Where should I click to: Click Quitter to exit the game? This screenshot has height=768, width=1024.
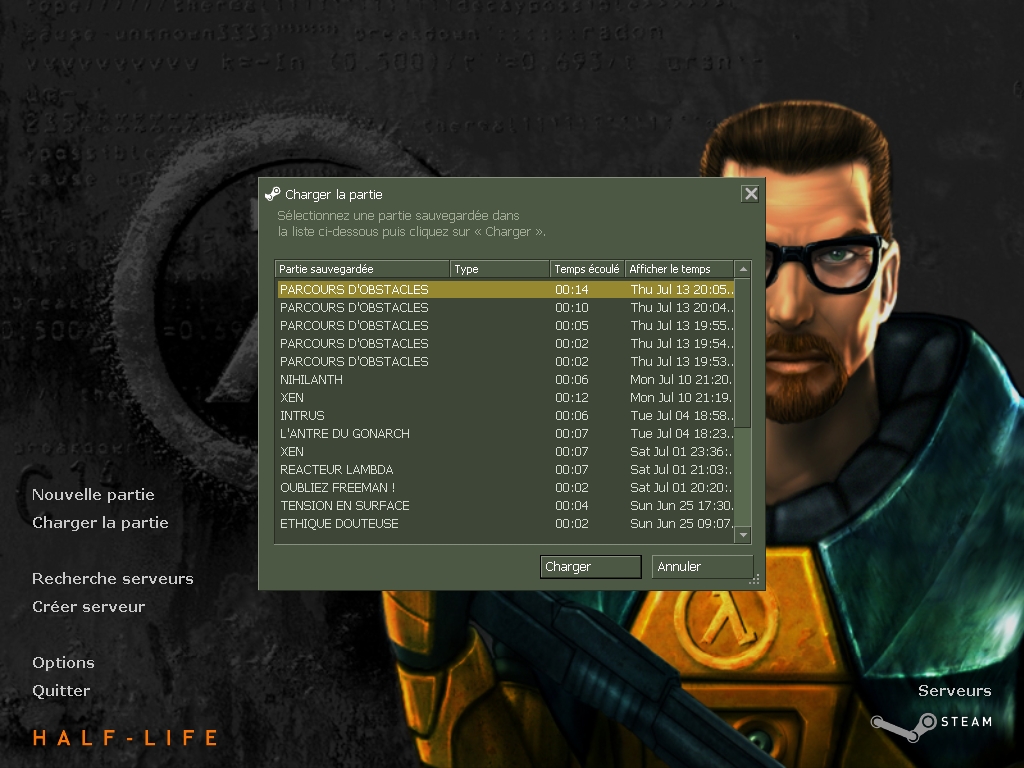coord(61,691)
